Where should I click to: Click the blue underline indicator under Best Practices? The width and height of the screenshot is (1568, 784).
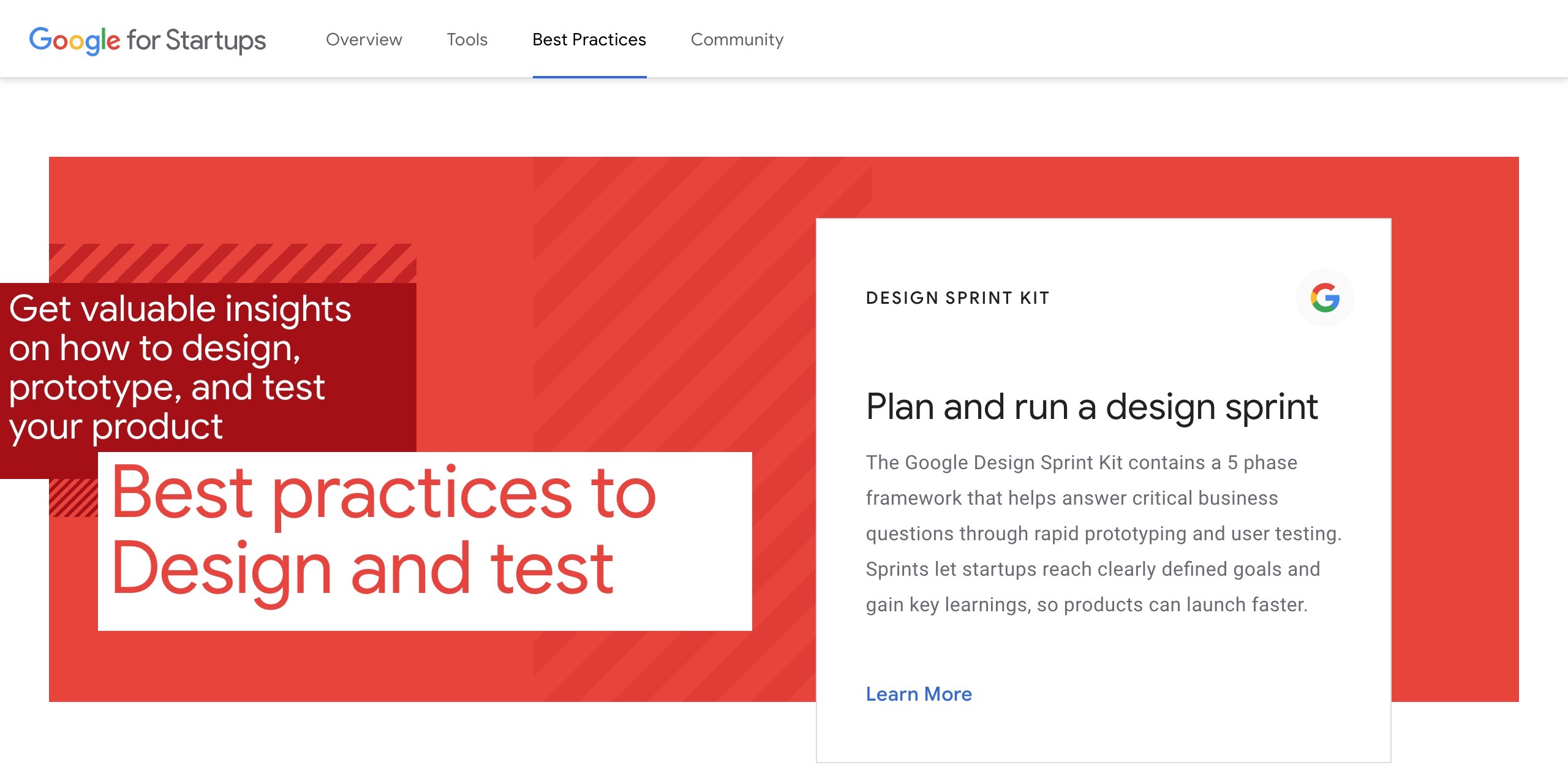[x=589, y=76]
